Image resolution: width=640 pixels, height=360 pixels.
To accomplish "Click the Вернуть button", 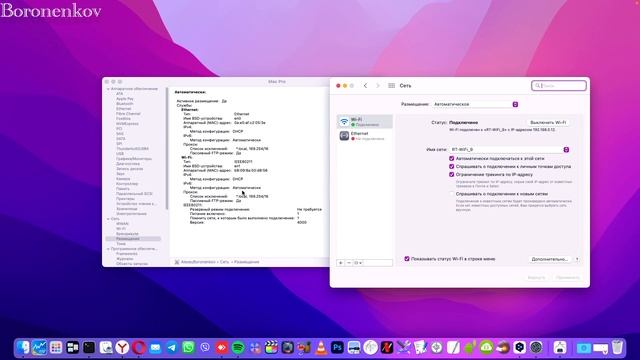I will click(536, 278).
